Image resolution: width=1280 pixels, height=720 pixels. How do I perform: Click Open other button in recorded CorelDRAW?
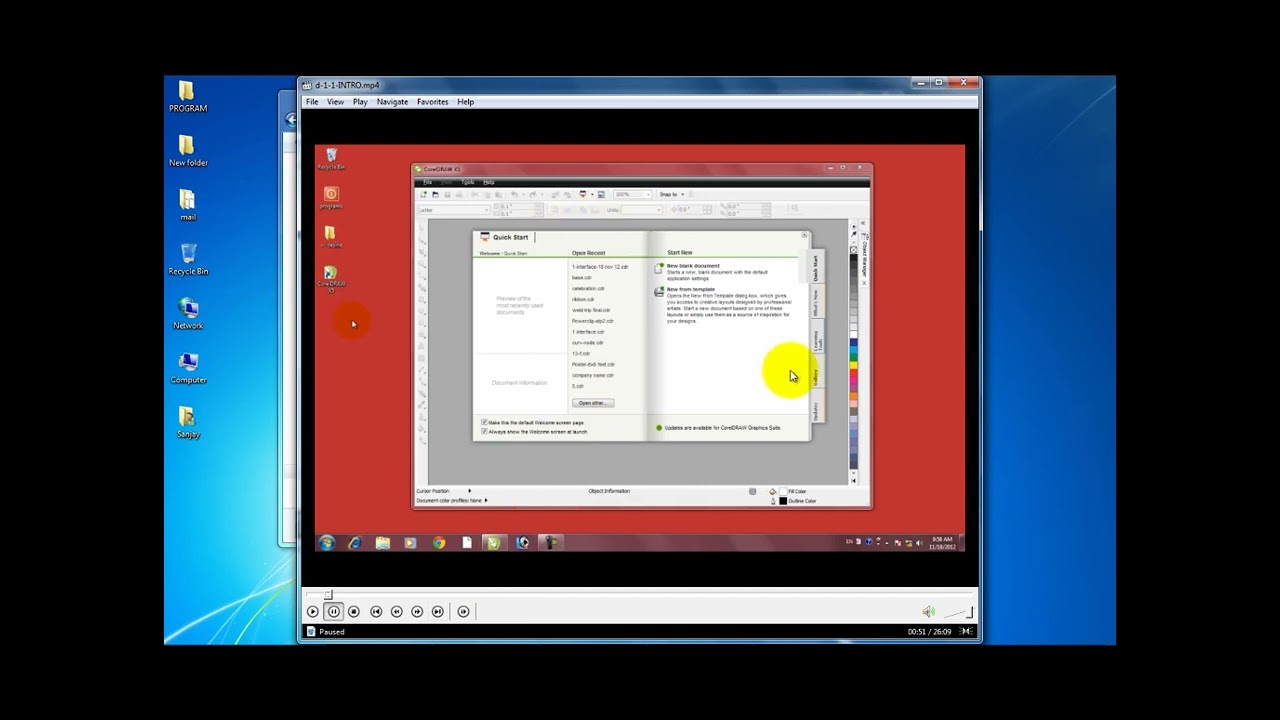(x=593, y=403)
